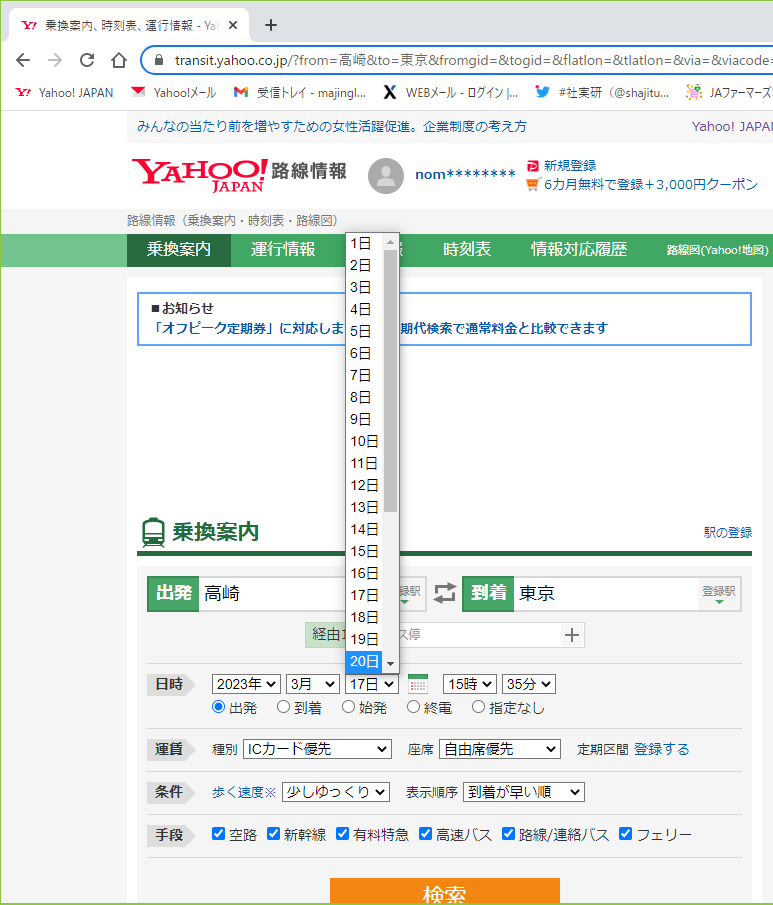Select 20日 in the day list
The height and width of the screenshot is (905, 773).
364,661
